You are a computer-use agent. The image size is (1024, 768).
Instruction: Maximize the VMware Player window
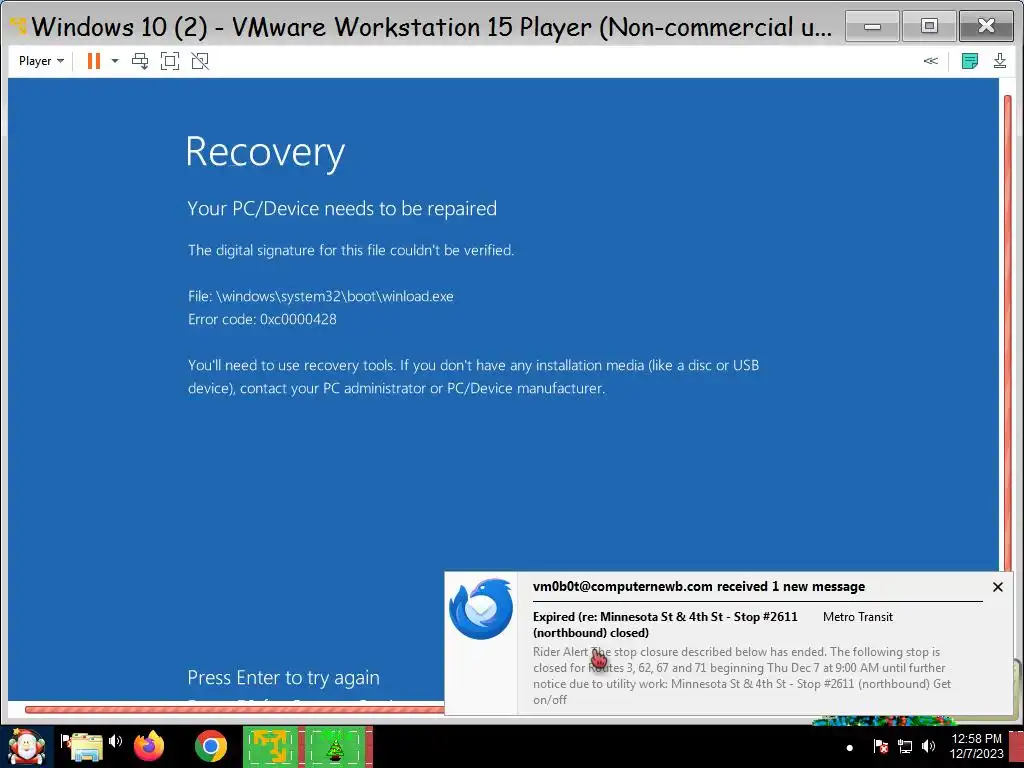click(929, 27)
